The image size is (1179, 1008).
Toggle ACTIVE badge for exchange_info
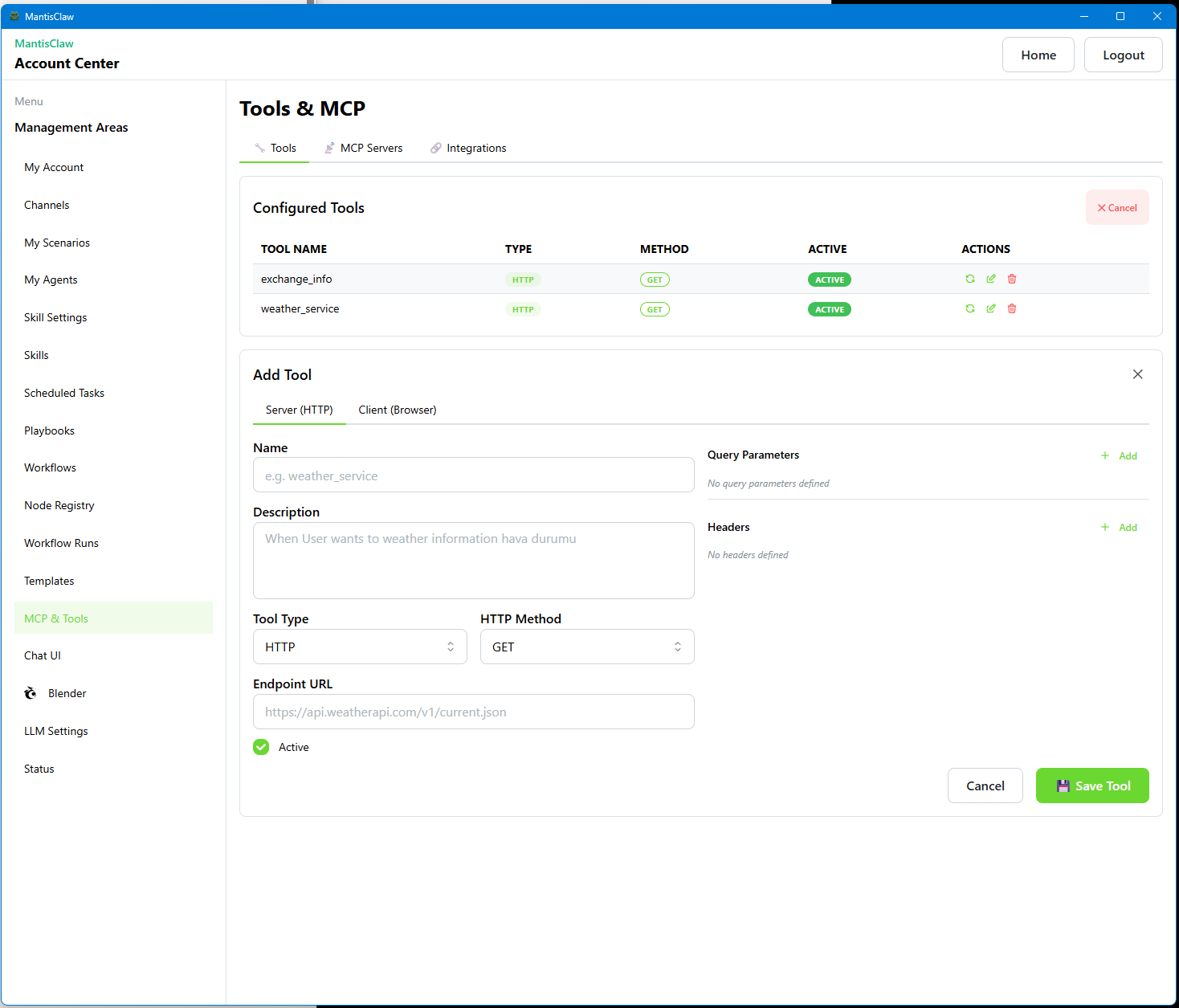(x=829, y=280)
